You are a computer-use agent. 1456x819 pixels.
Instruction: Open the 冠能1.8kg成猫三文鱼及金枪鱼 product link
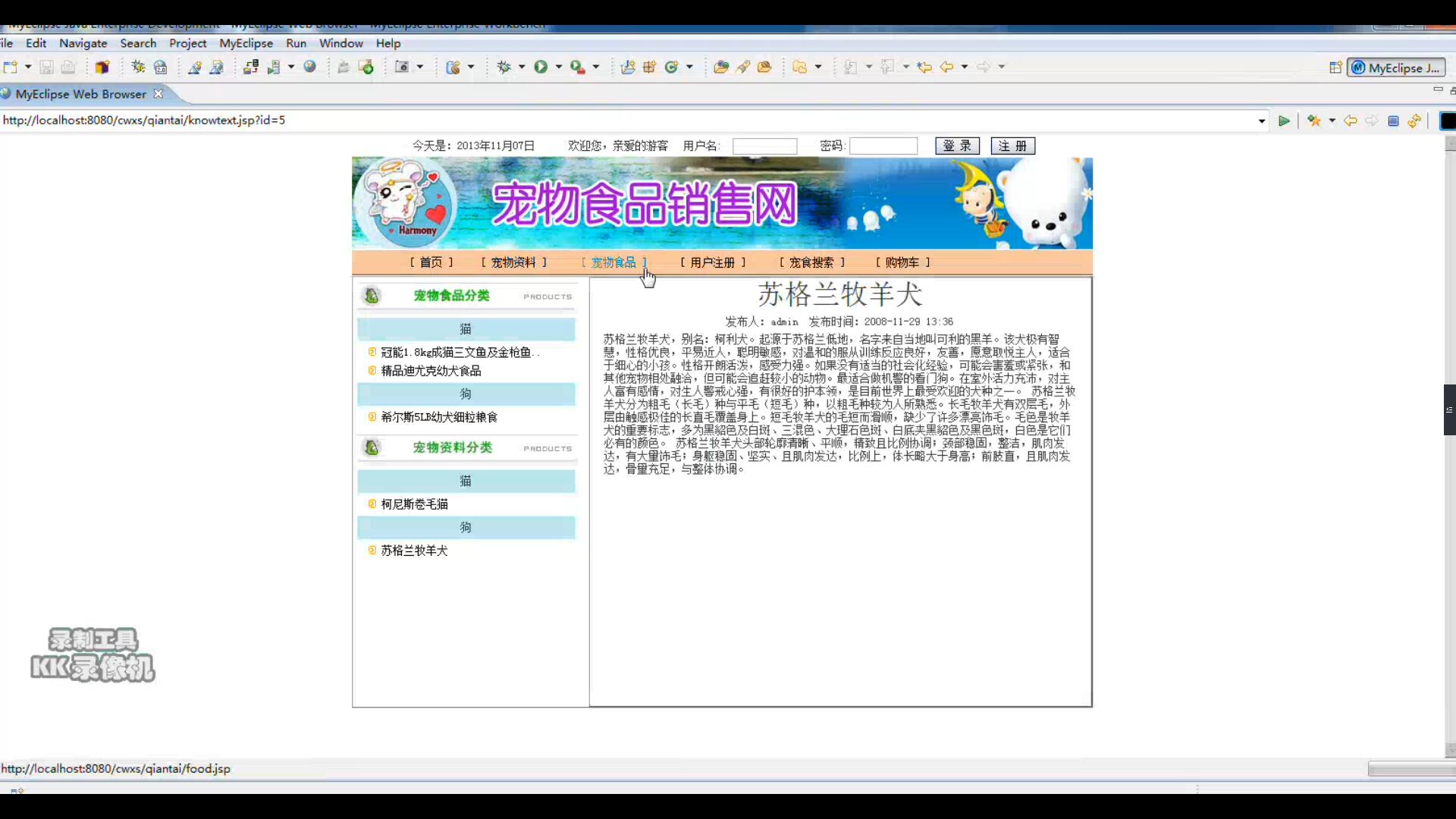point(460,353)
